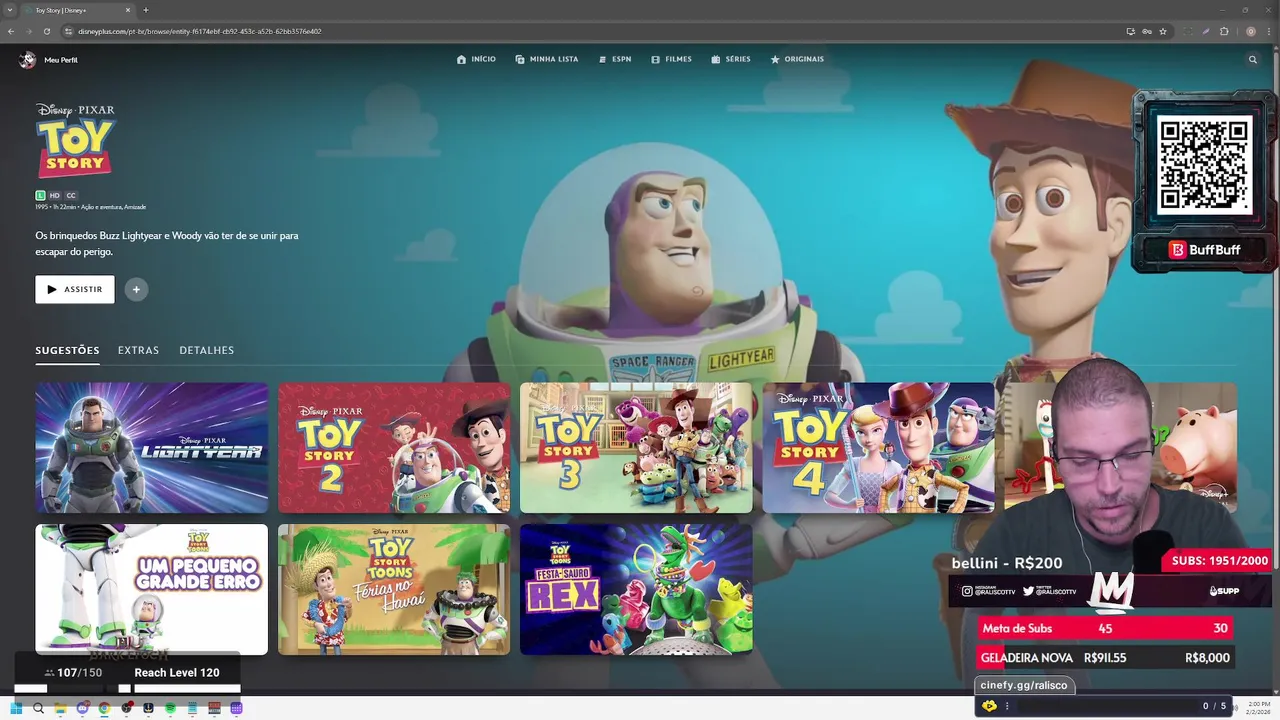The width and height of the screenshot is (1280, 720).
Task: Click the 107/150 viewers counter
Action: click(x=73, y=673)
